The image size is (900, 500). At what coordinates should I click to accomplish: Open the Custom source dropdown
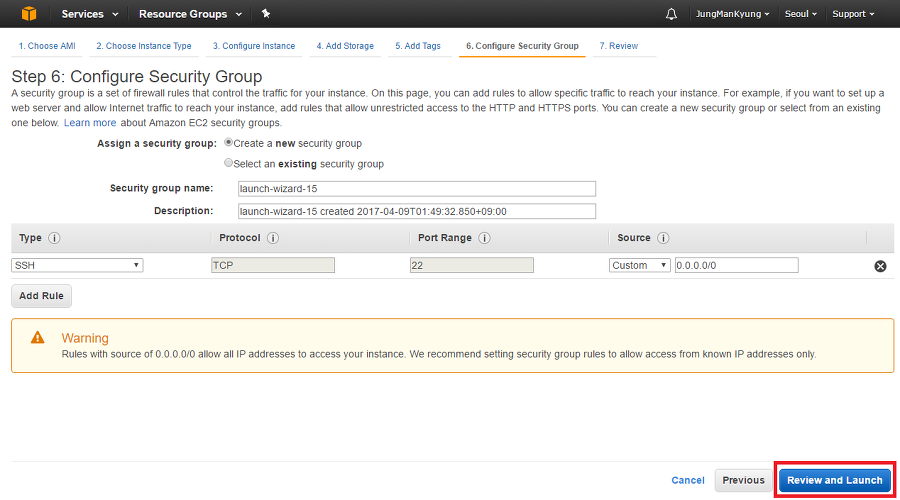(640, 265)
